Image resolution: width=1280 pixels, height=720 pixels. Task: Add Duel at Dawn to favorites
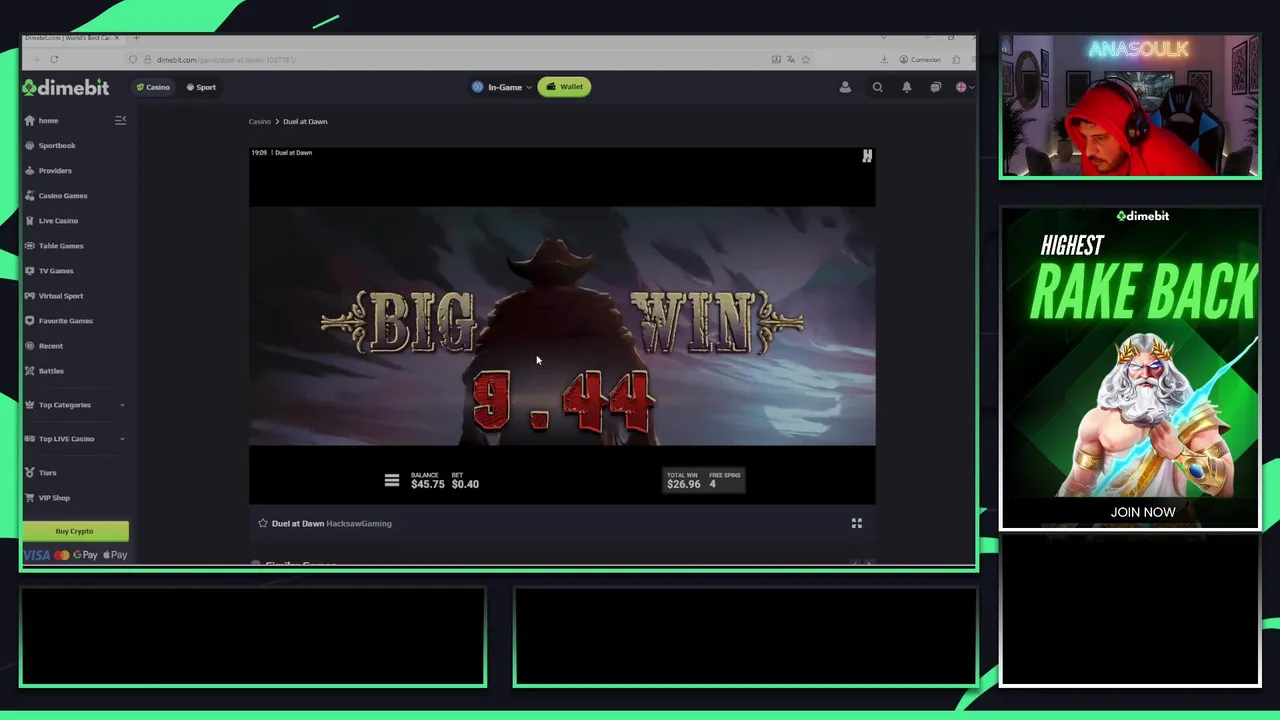[x=263, y=523]
